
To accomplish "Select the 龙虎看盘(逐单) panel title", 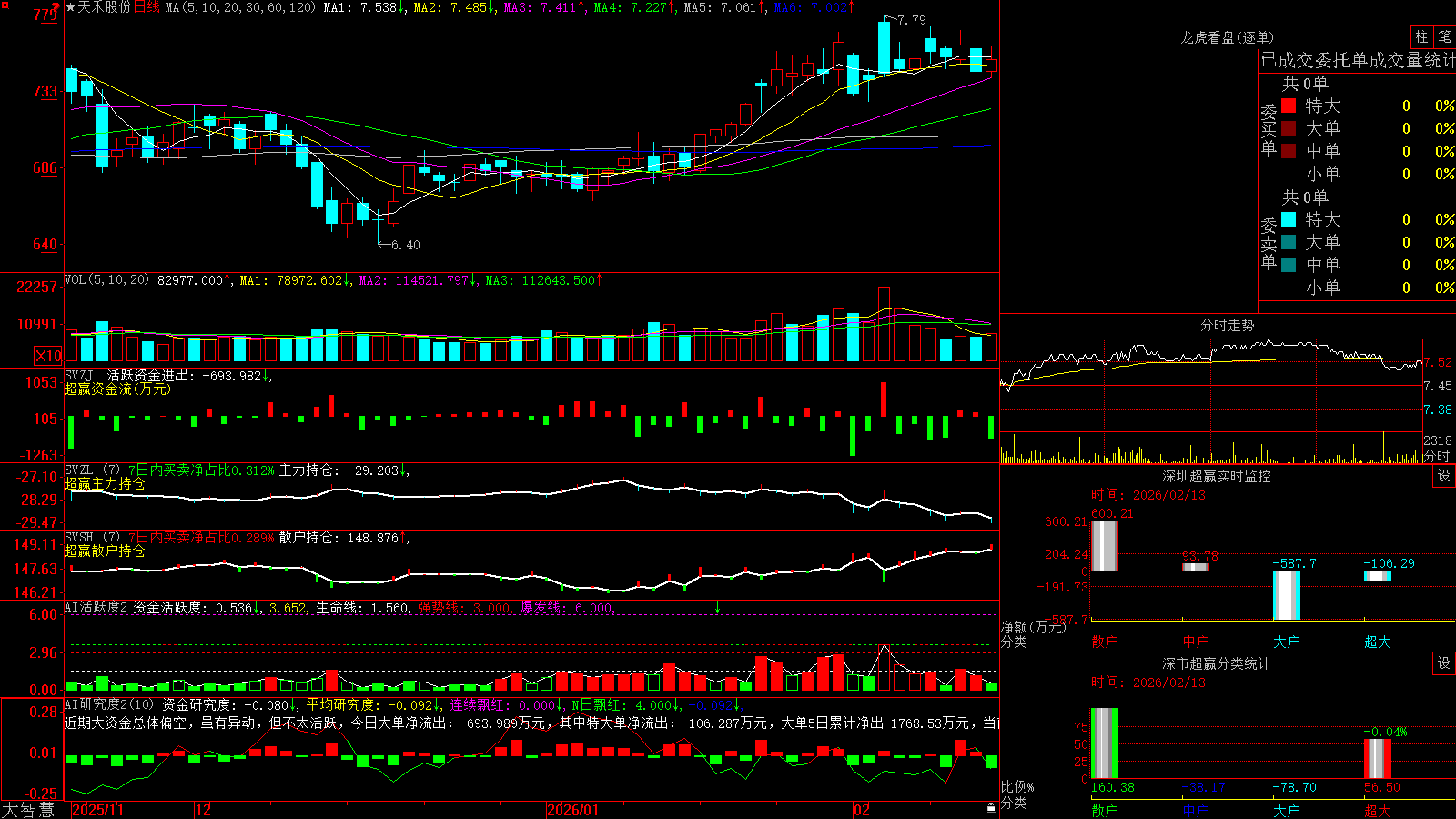I will [1228, 37].
